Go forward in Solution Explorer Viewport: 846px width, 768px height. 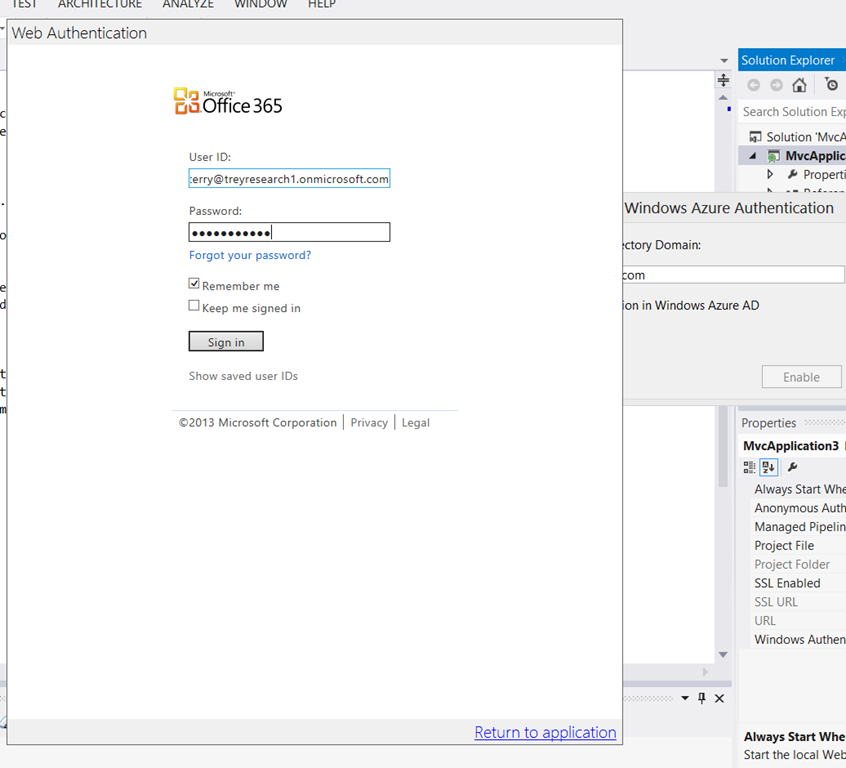click(x=776, y=85)
